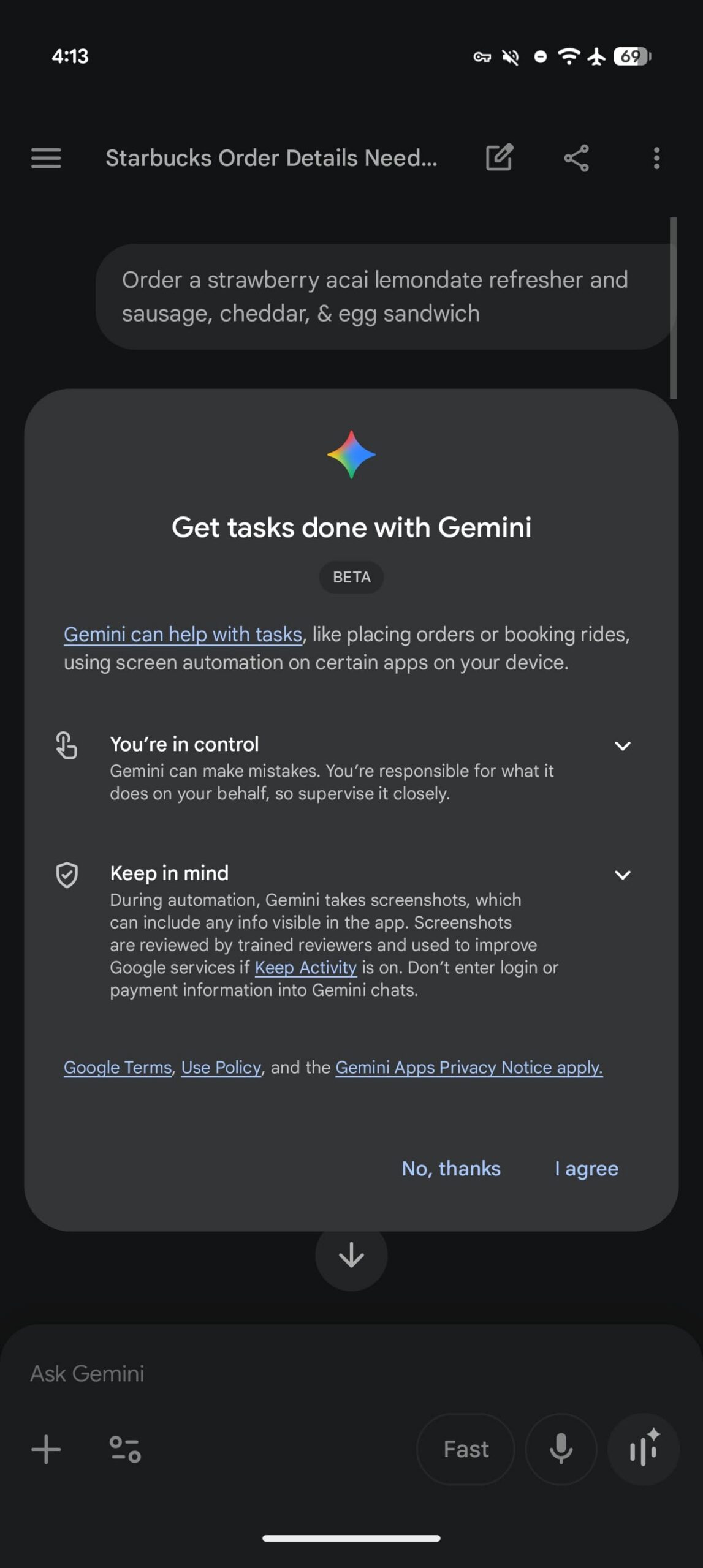This screenshot has width=703, height=1568.
Task: Open the navigation drawer menu
Action: coord(45,158)
